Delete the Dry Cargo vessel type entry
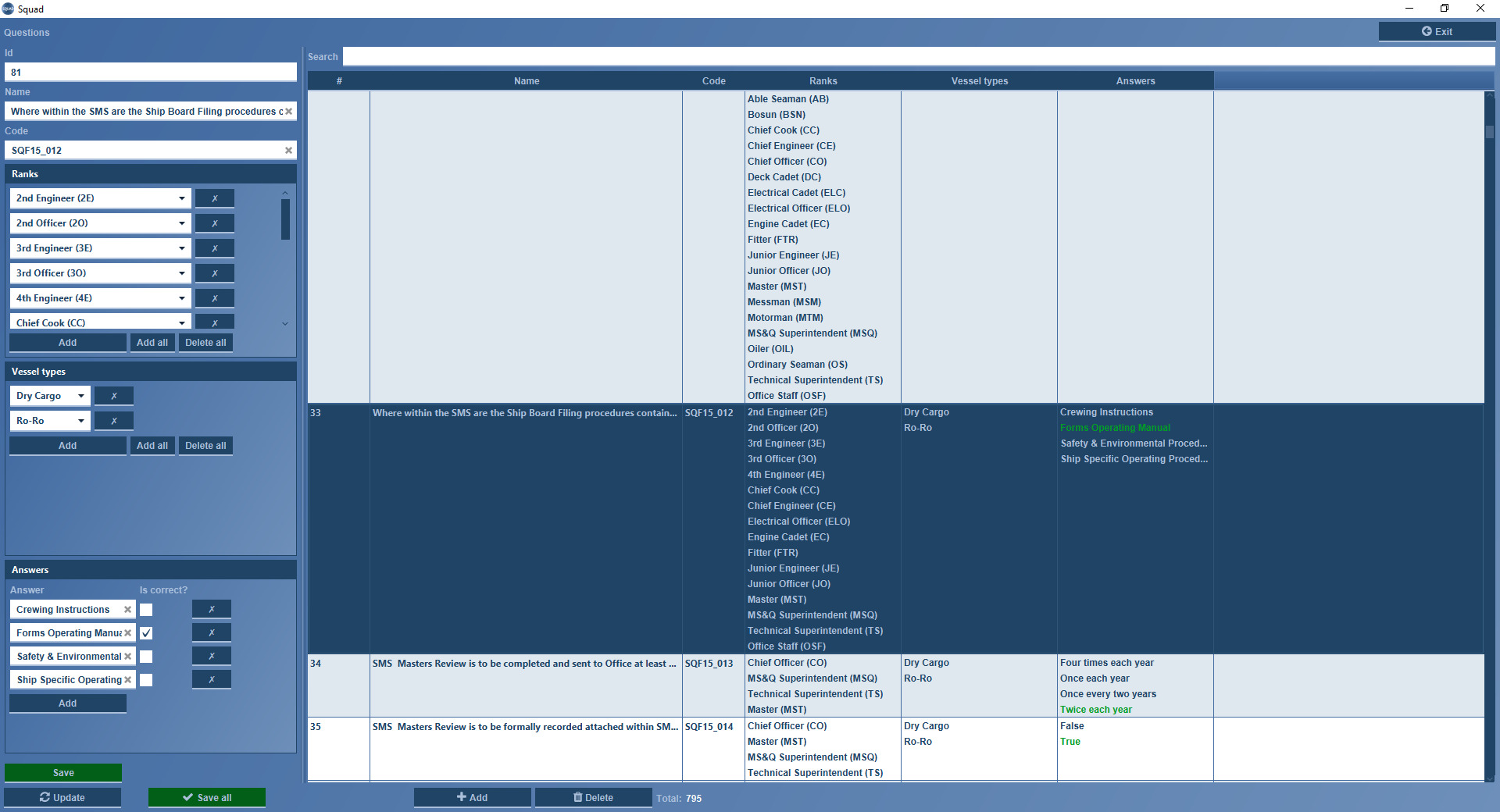The image size is (1500, 812). (113, 396)
